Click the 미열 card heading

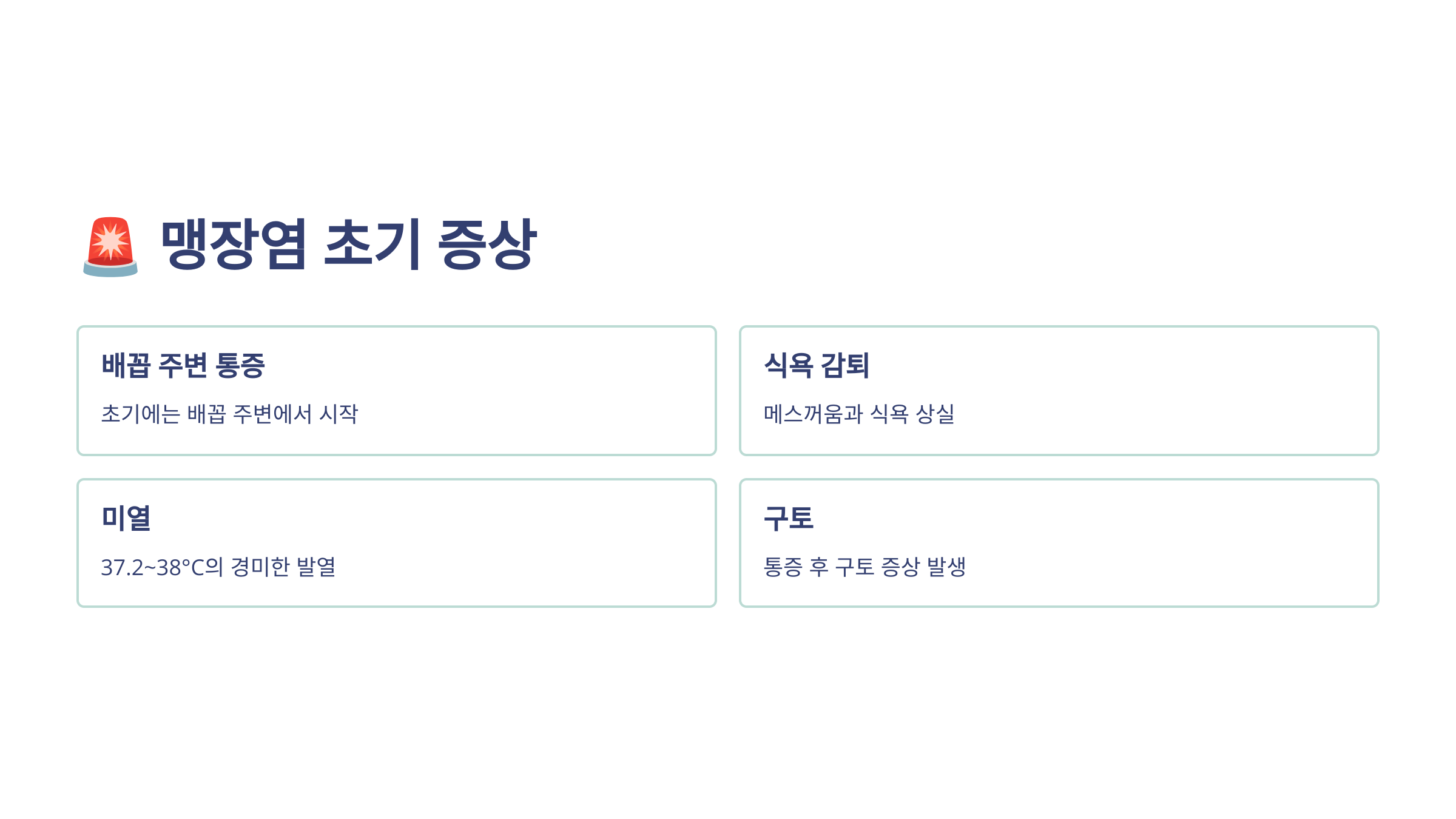pyautogui.click(x=126, y=518)
